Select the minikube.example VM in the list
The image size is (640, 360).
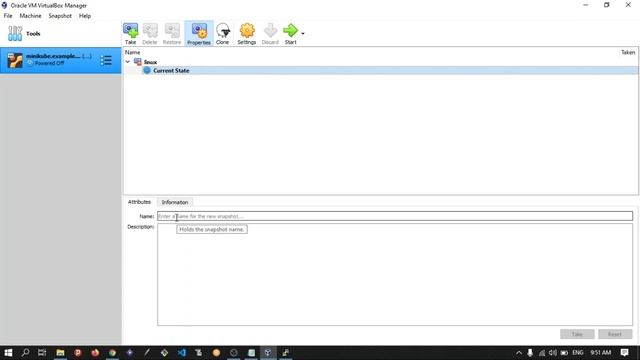[x=60, y=60]
